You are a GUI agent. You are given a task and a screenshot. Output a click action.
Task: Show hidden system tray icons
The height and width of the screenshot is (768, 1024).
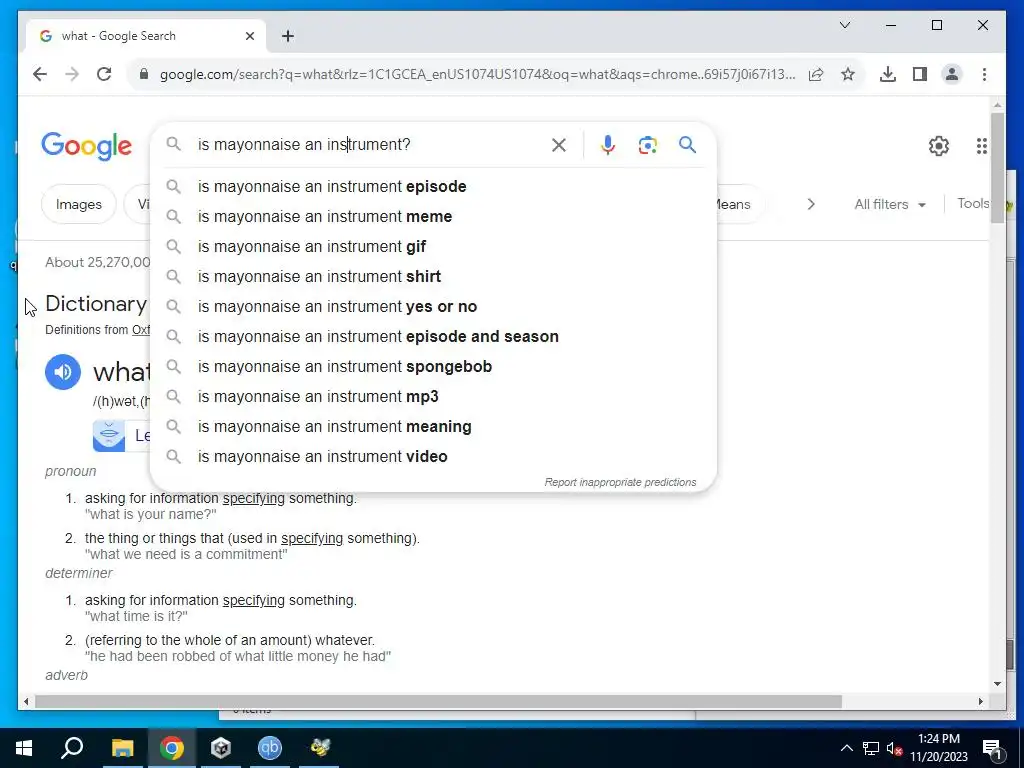(x=846, y=748)
